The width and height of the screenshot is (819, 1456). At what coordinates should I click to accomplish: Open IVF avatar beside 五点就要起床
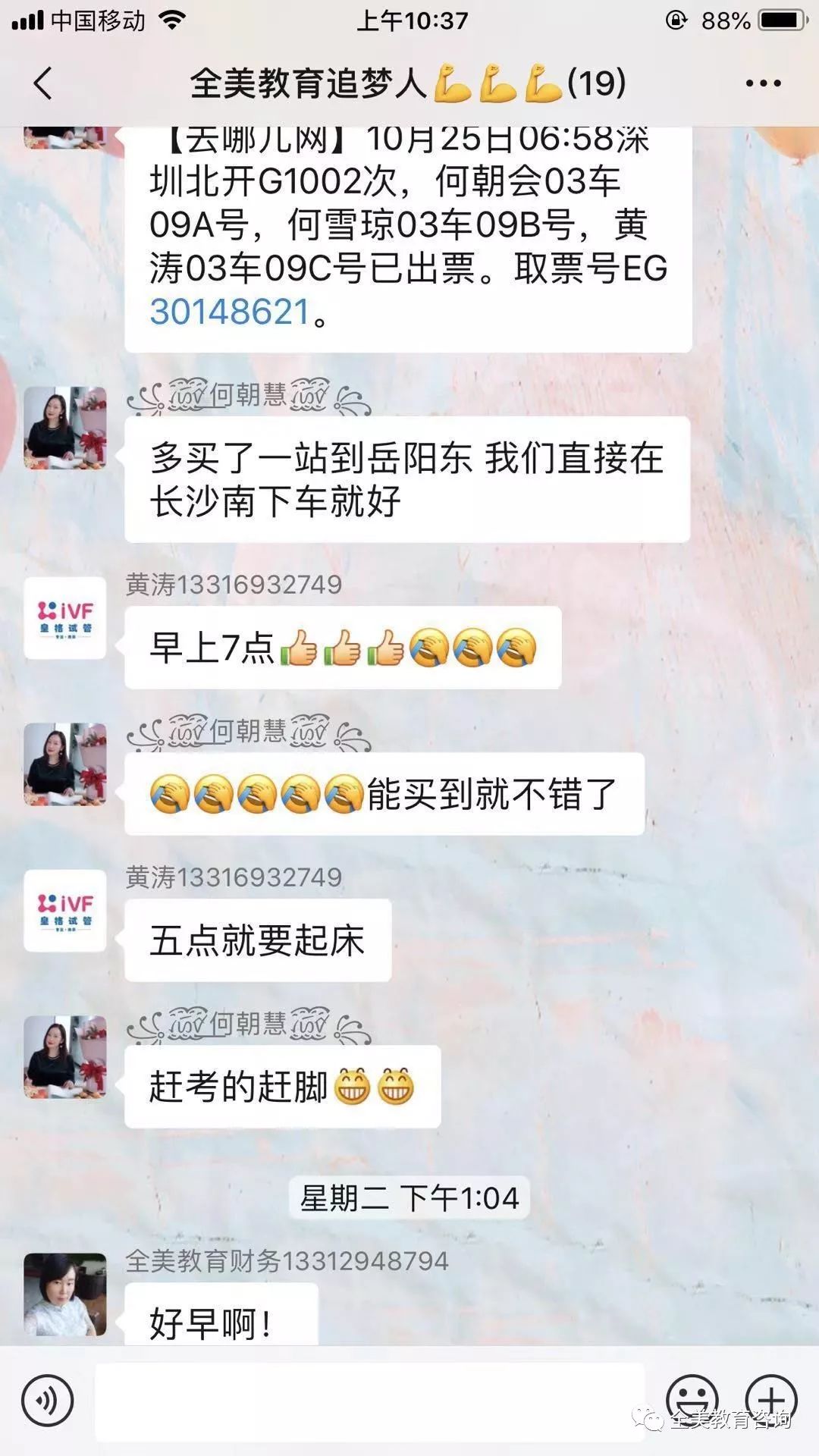(x=65, y=911)
